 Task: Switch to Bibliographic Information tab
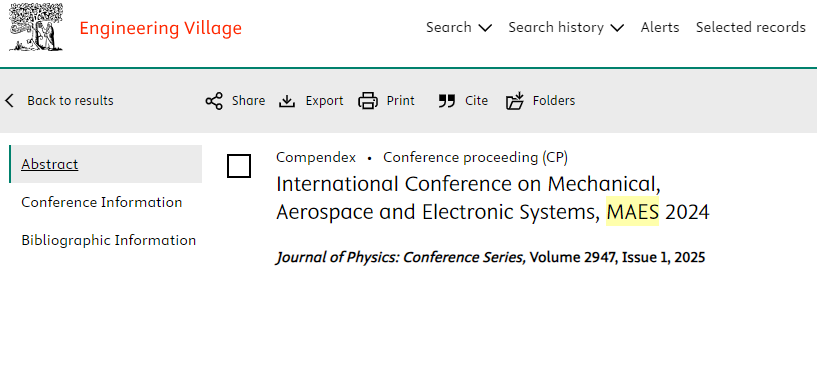(108, 240)
